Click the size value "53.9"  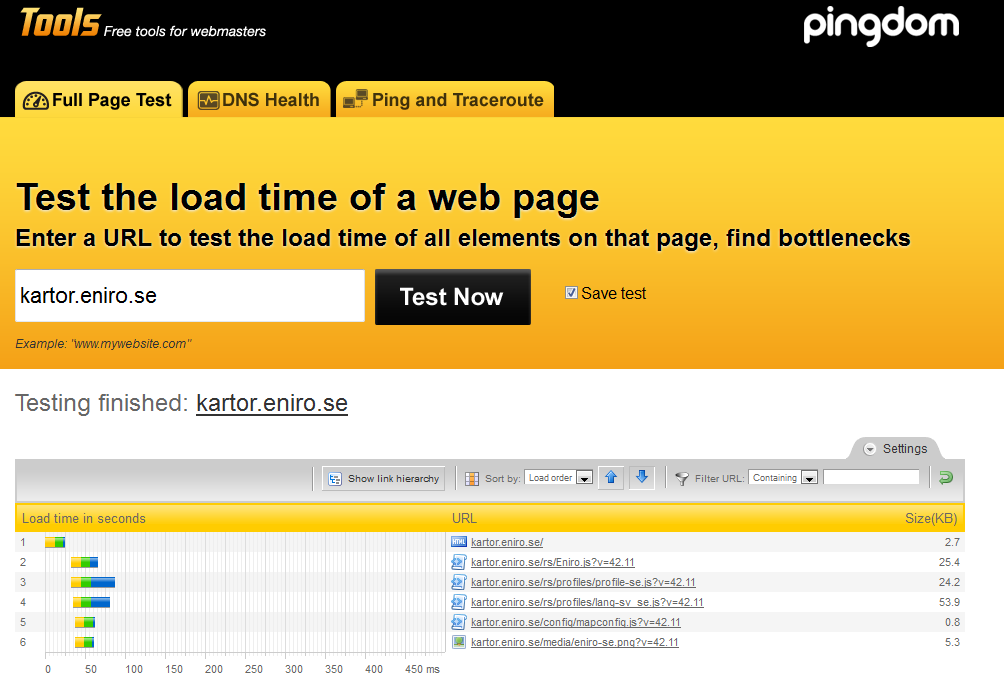click(x=949, y=602)
